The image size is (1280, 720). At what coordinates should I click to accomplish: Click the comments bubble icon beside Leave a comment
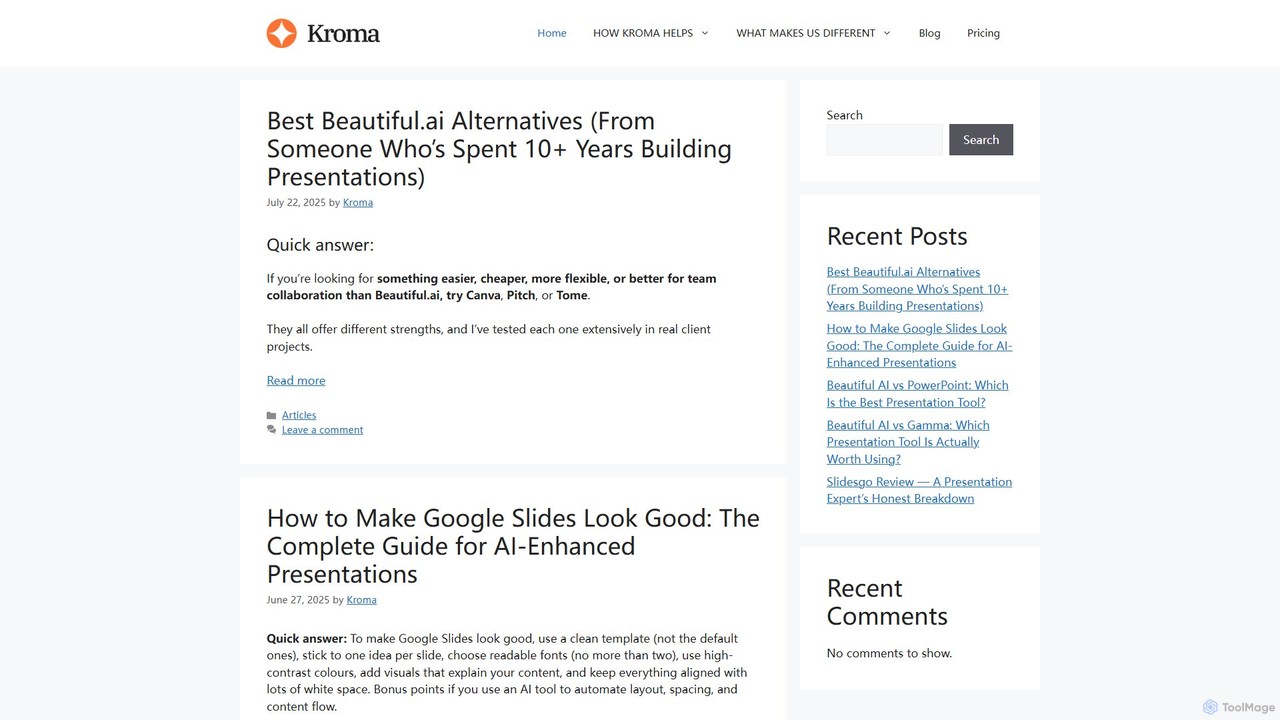tap(272, 430)
